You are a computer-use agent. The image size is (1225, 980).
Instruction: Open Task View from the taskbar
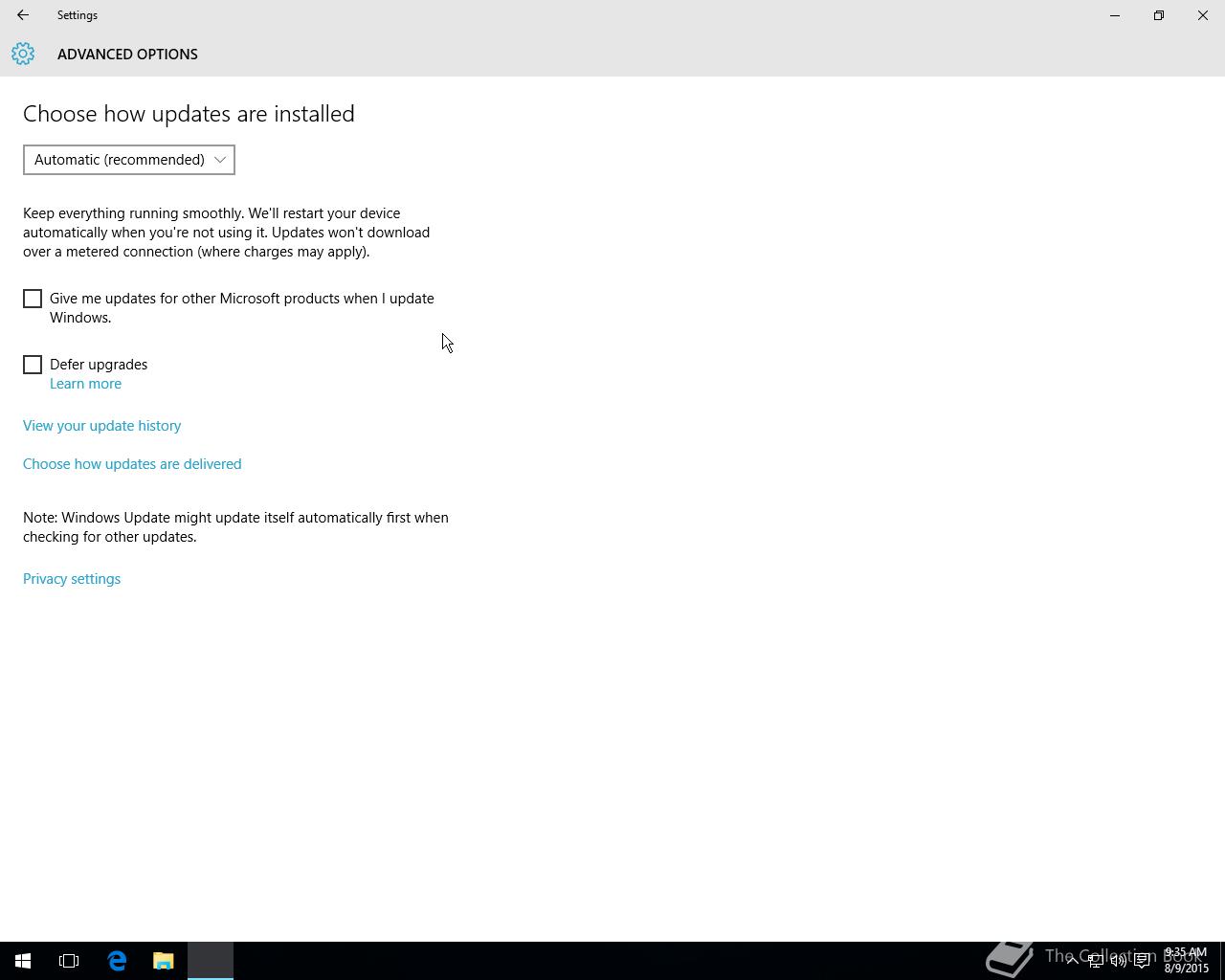(69, 961)
